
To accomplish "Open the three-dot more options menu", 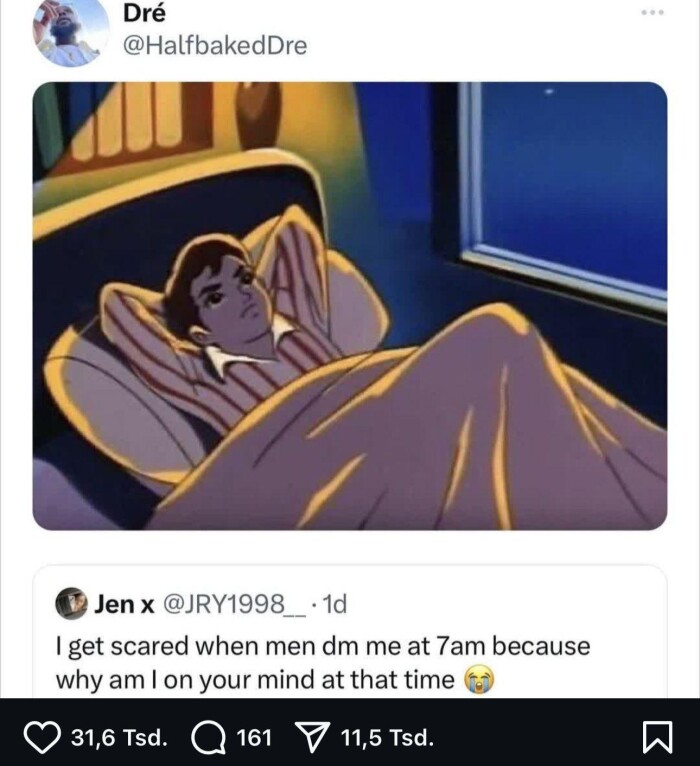I will pos(653,13).
